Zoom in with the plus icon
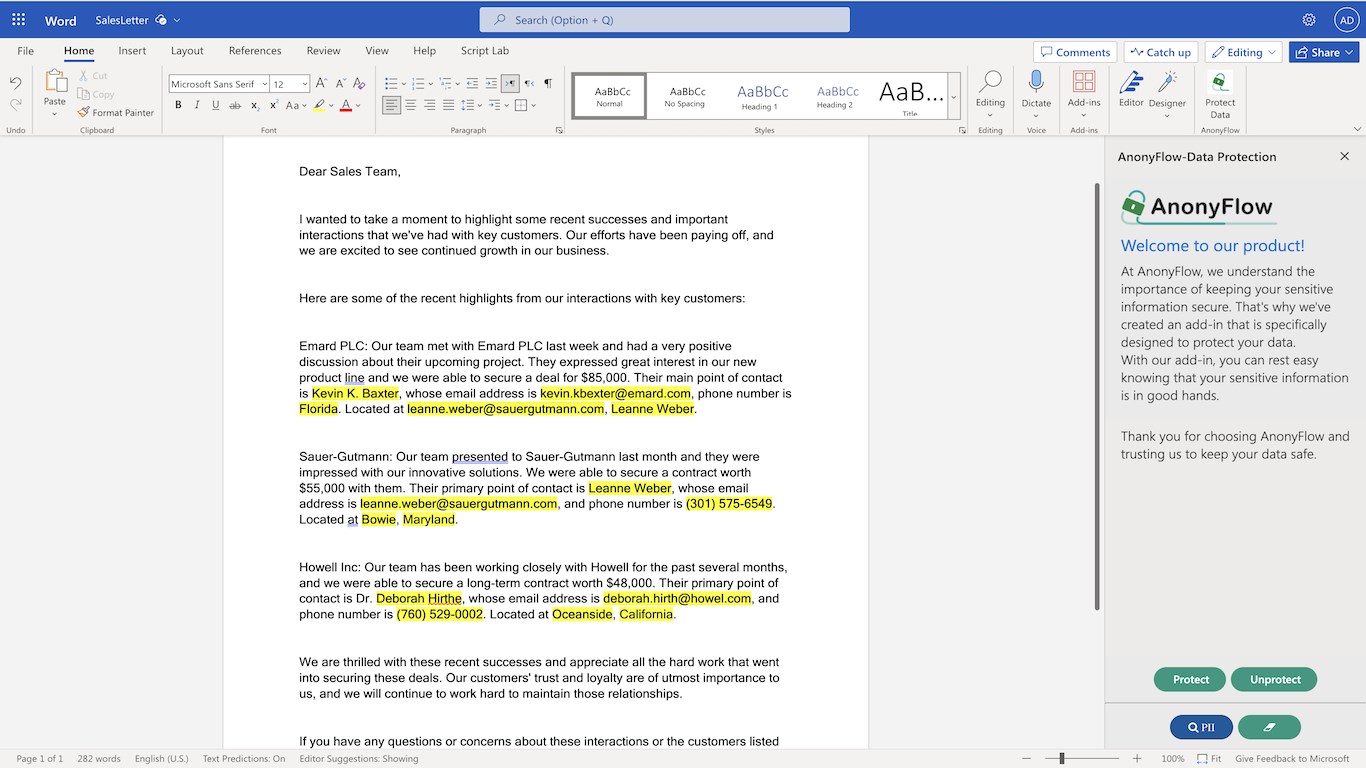Image resolution: width=1366 pixels, height=768 pixels. [x=1137, y=759]
